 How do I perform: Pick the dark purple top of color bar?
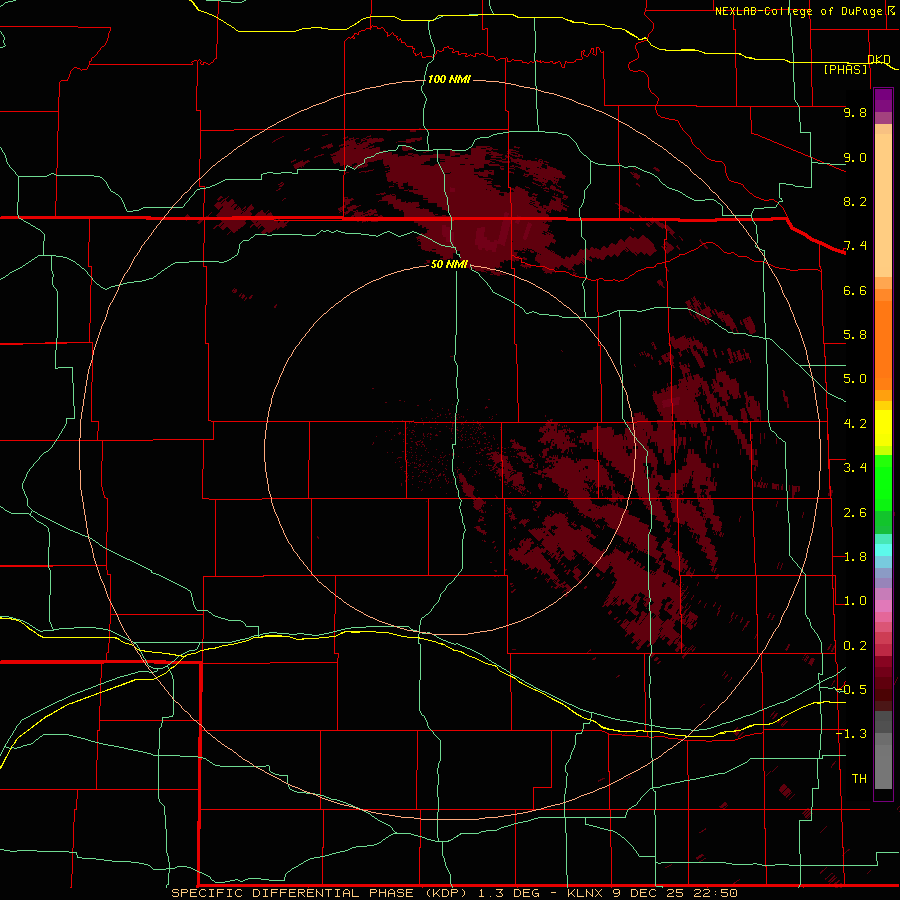coord(883,100)
